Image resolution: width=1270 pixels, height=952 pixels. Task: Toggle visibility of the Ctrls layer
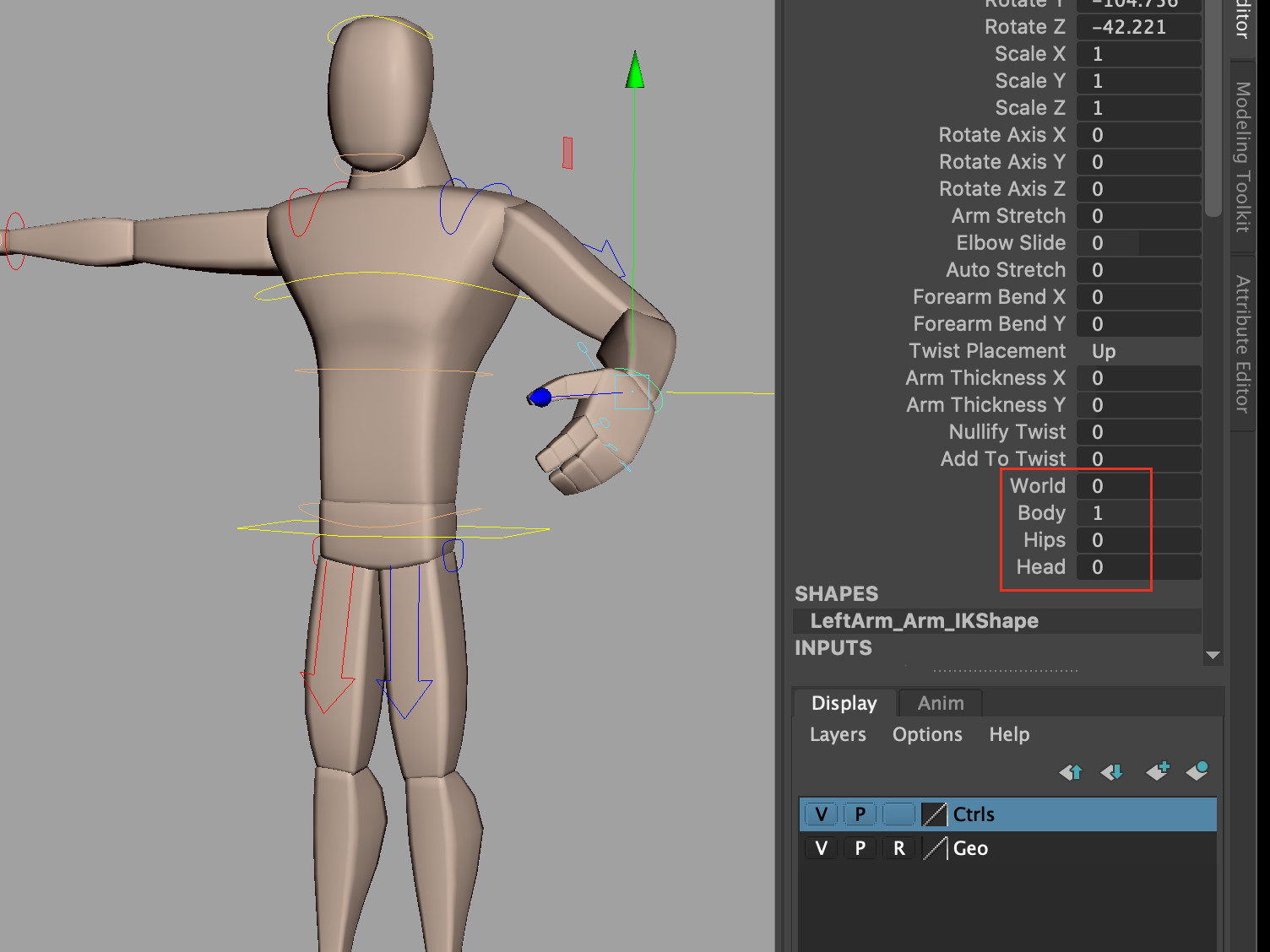click(x=821, y=814)
